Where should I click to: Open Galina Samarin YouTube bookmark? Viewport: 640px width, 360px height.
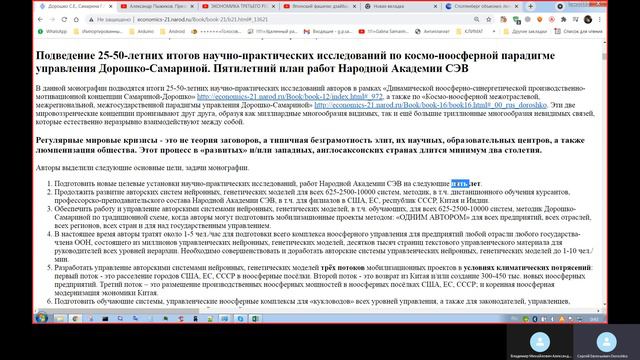pos(384,31)
